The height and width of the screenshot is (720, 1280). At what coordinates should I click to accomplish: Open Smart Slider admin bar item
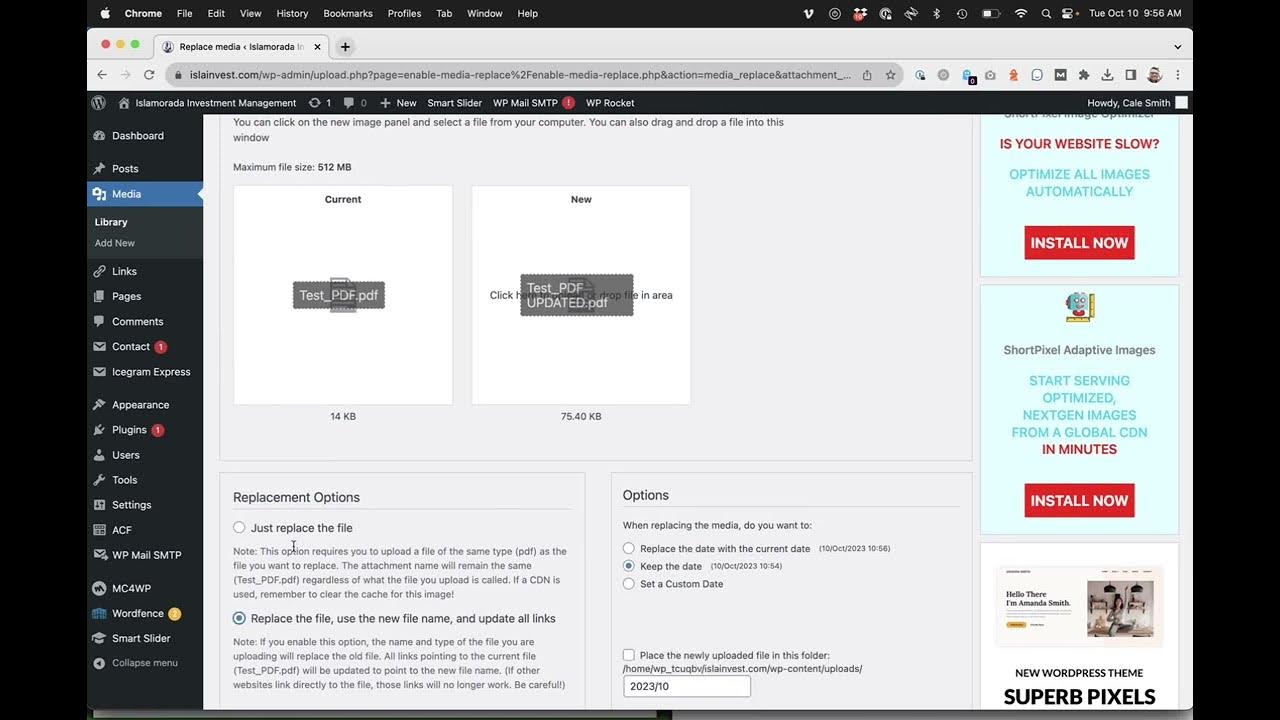click(x=455, y=103)
